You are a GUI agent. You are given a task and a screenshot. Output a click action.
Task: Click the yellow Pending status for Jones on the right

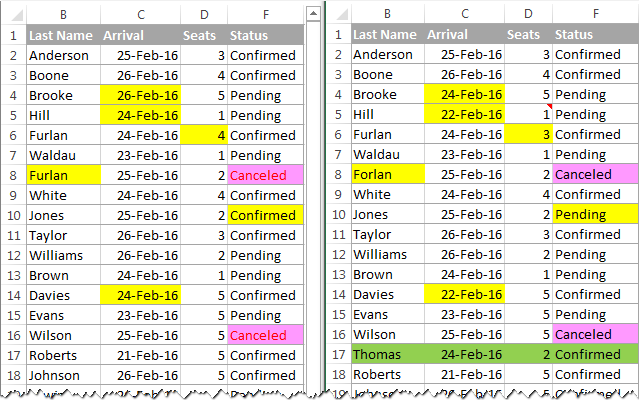click(x=595, y=214)
